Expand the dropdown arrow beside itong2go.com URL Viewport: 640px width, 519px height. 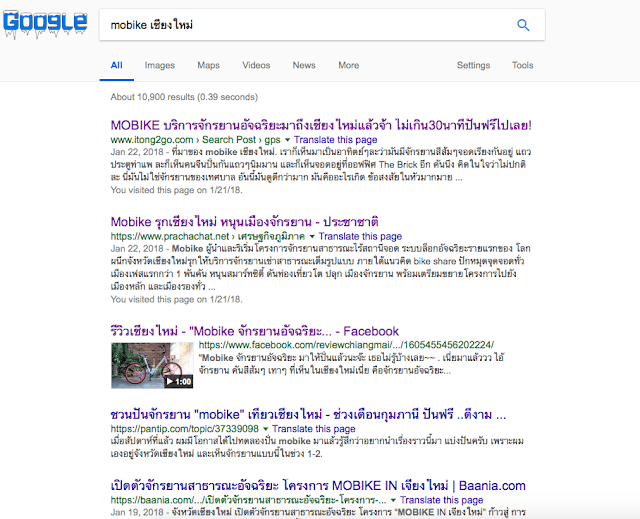[x=287, y=140]
